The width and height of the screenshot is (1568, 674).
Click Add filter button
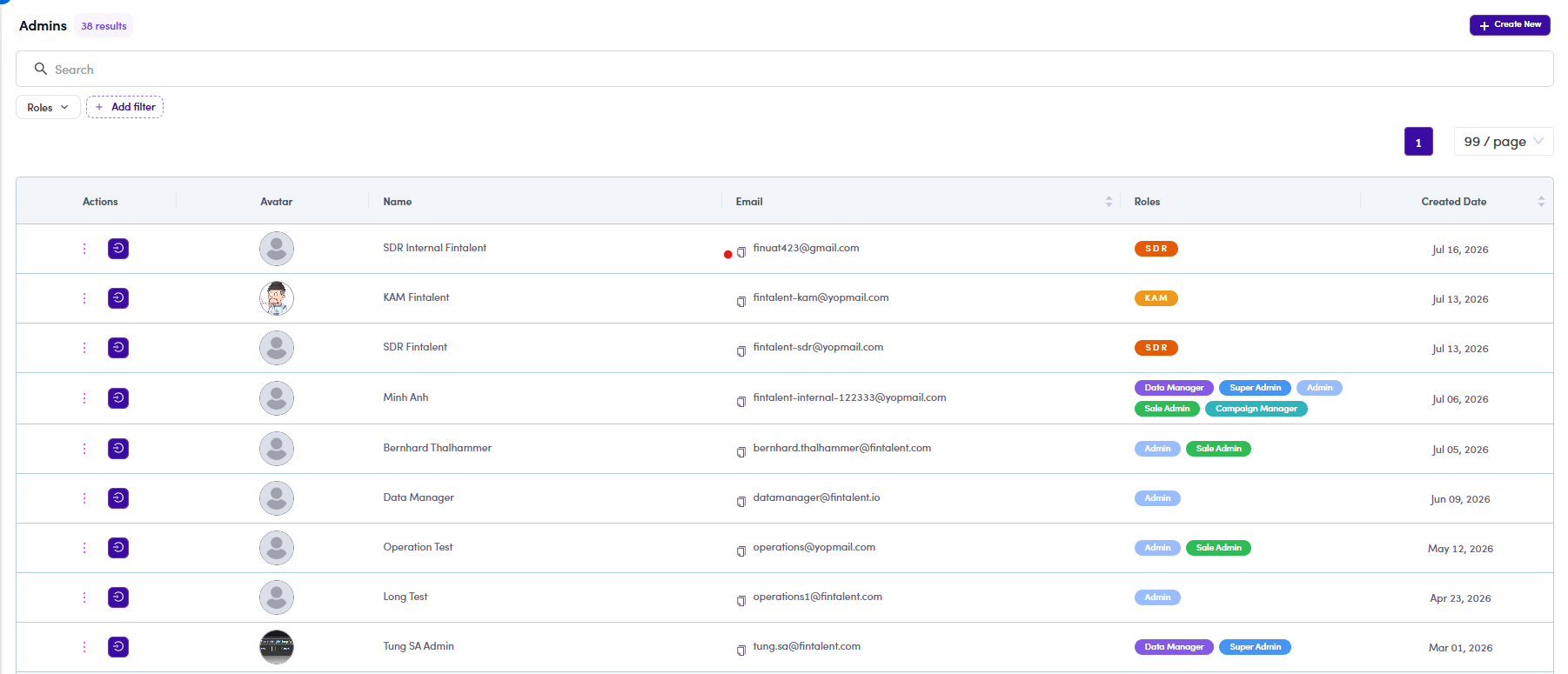[x=125, y=107]
